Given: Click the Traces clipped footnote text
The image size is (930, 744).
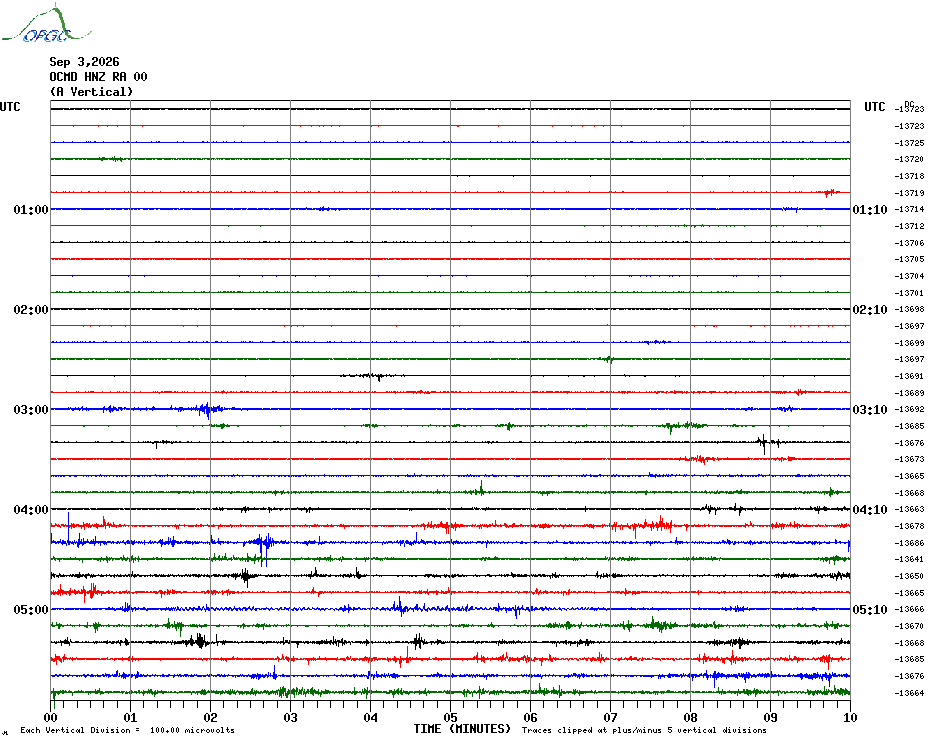Looking at the screenshot, I should [644, 730].
